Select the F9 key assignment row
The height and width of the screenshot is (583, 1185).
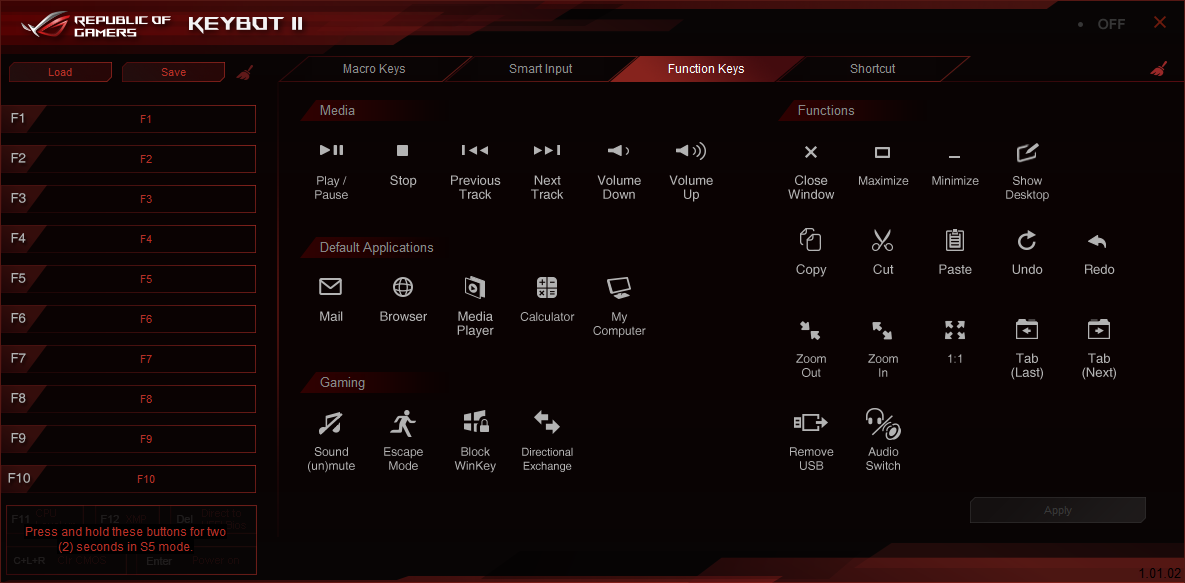[128, 439]
